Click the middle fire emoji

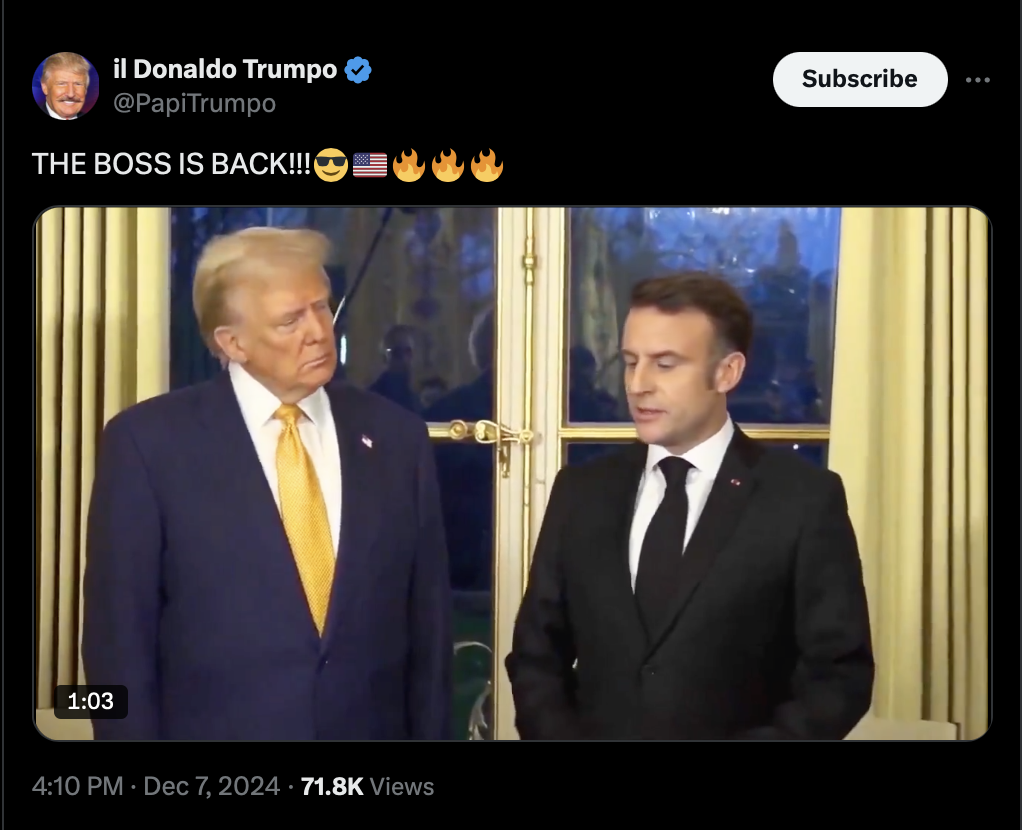pos(448,164)
